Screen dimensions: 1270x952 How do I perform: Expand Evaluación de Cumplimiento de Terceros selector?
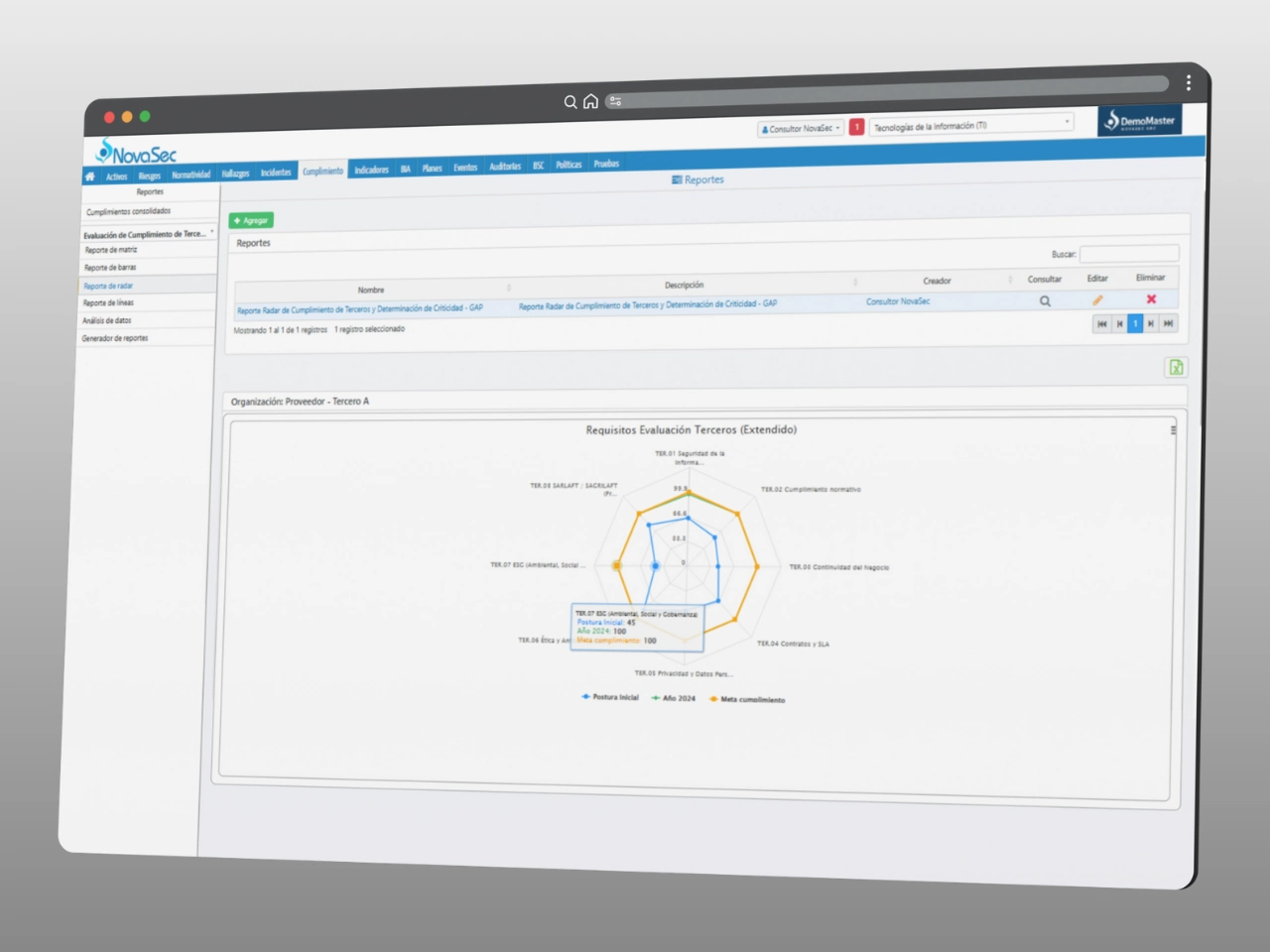point(148,234)
